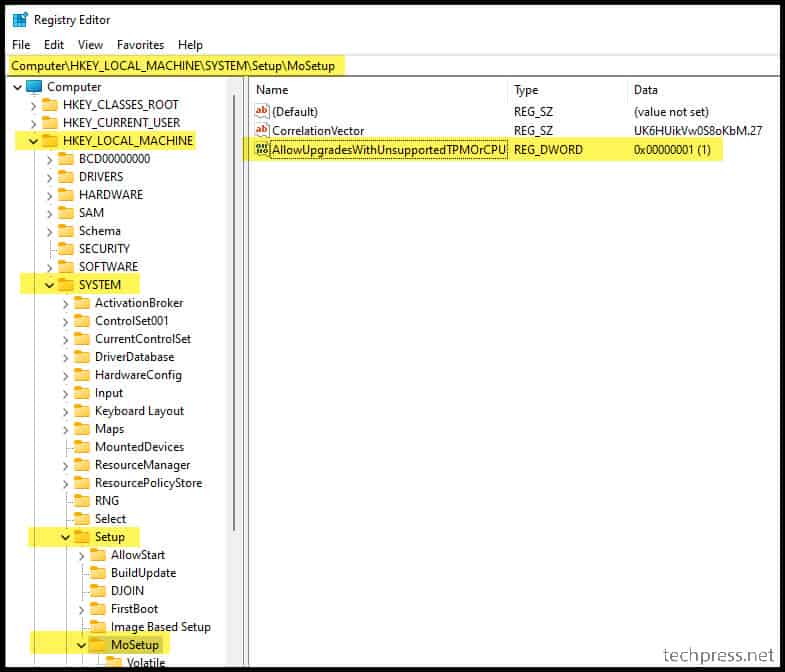The height and width of the screenshot is (672, 785).
Task: Collapse the Setup key
Action: (66, 538)
